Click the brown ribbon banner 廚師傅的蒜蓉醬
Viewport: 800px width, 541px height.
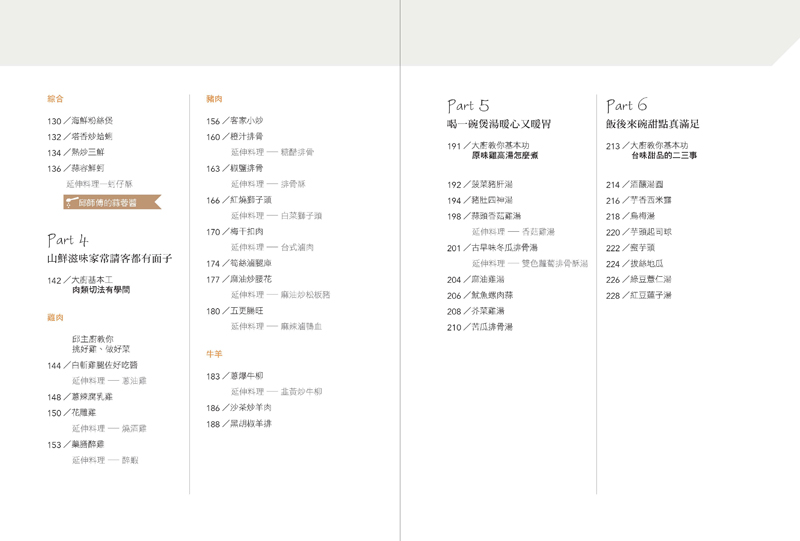pos(112,202)
